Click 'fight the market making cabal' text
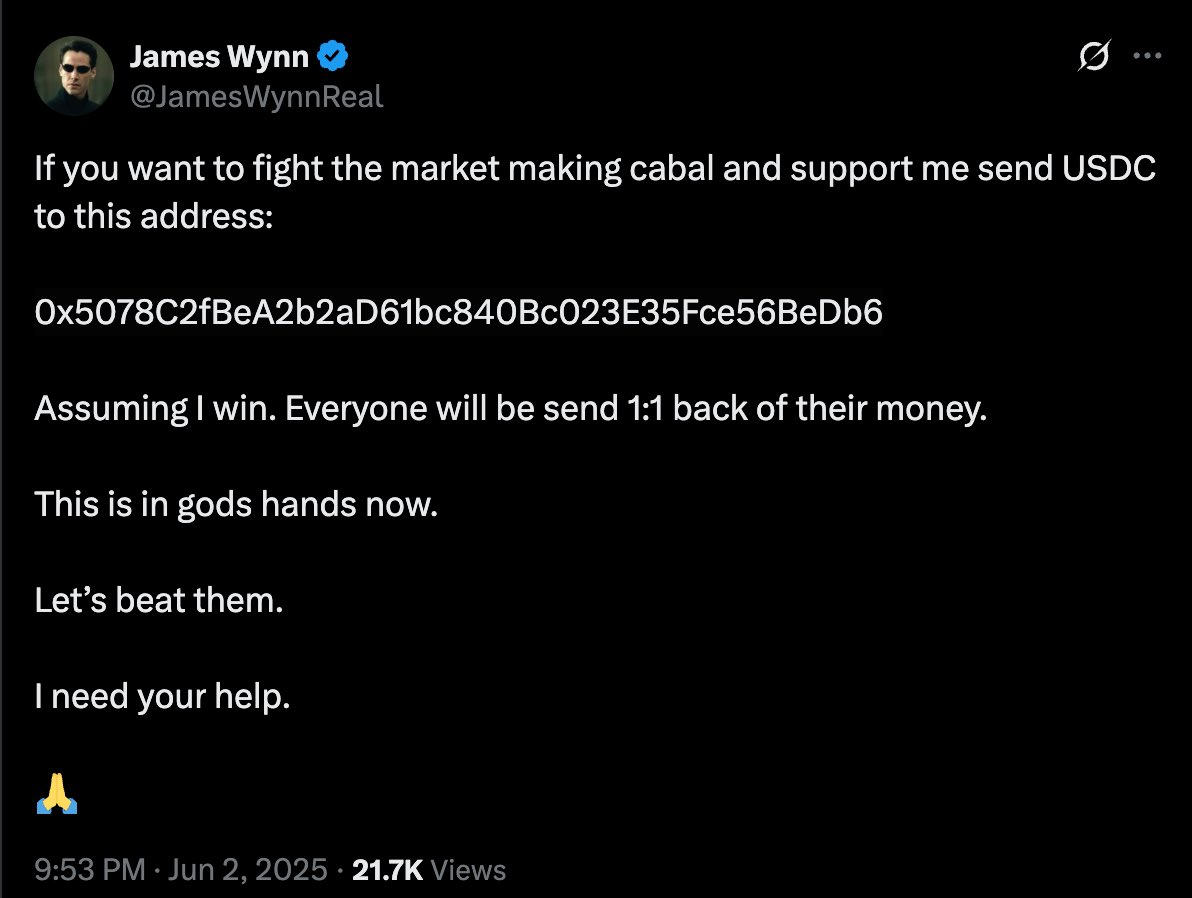The height and width of the screenshot is (898, 1192). 483,168
